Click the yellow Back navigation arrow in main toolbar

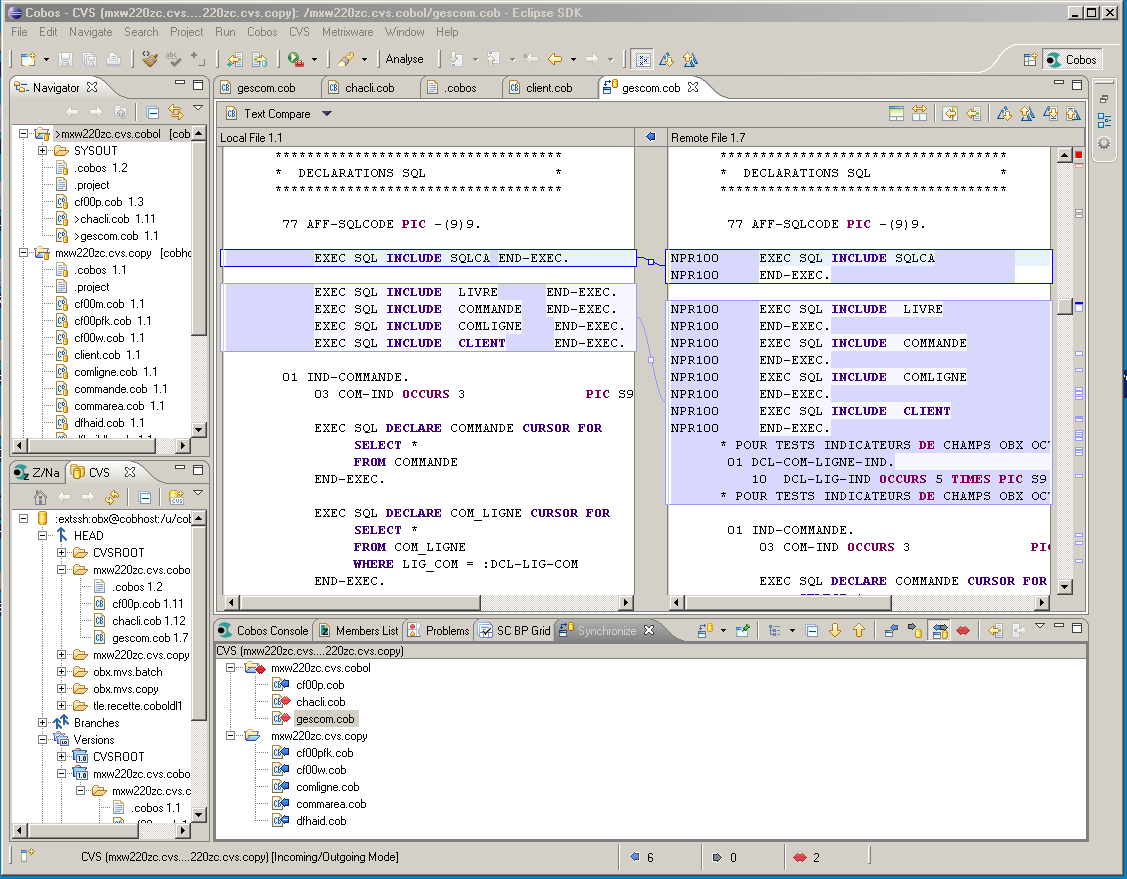(x=555, y=60)
